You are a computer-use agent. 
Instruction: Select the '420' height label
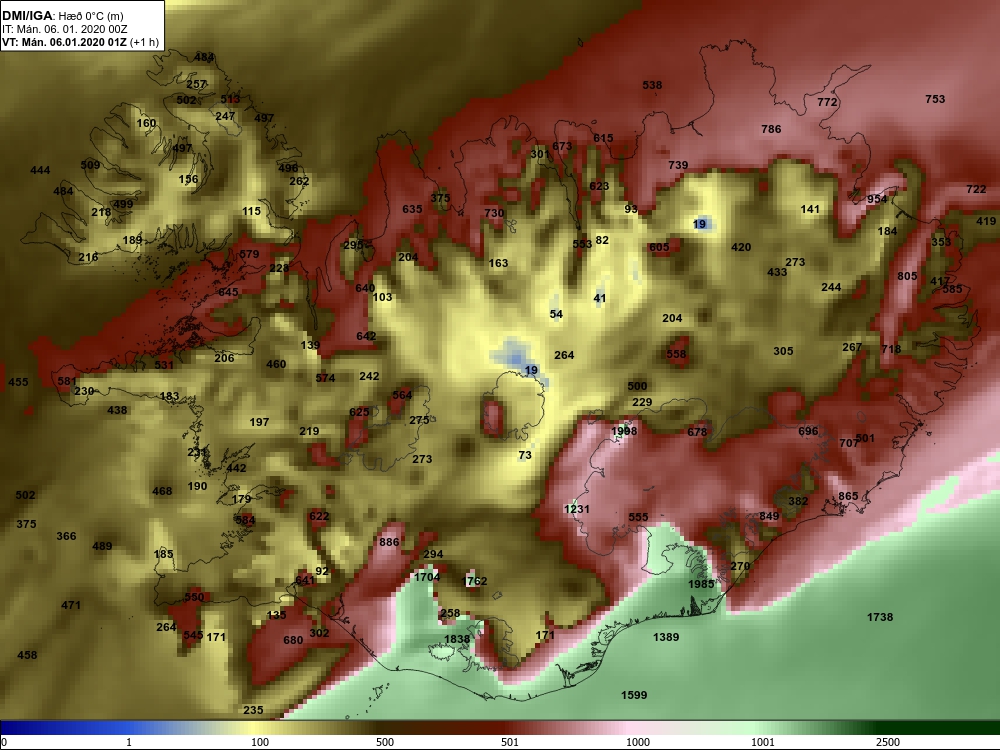coord(741,247)
